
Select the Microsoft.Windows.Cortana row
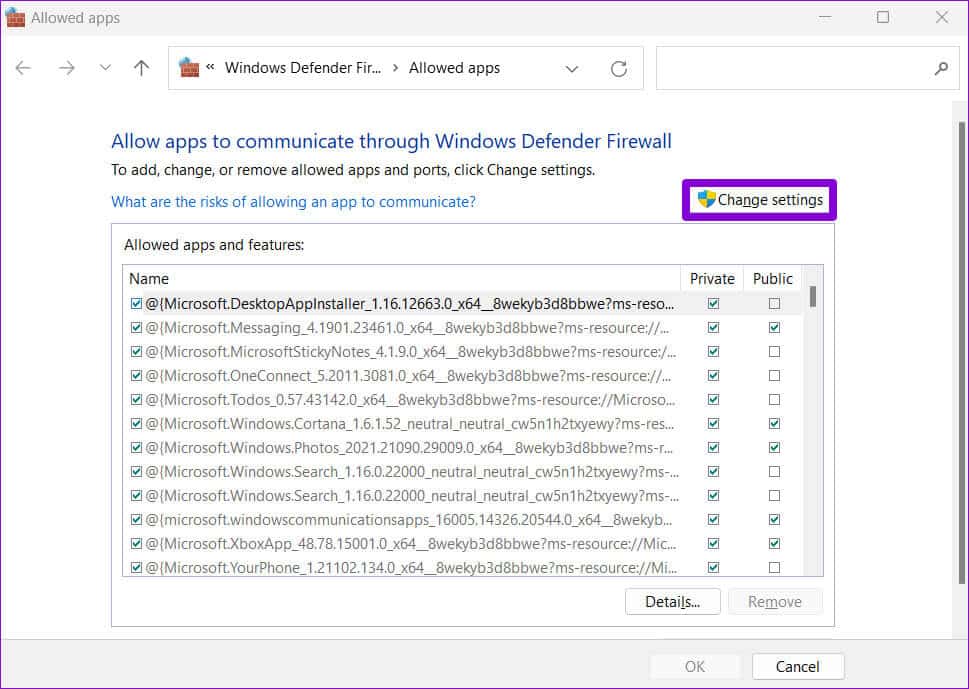coord(462,424)
